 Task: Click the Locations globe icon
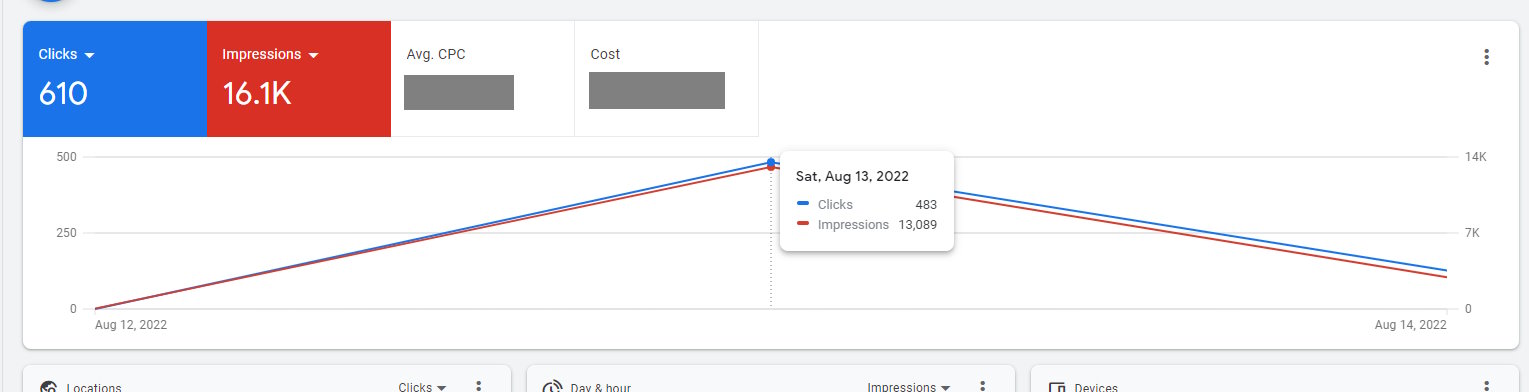pos(48,387)
